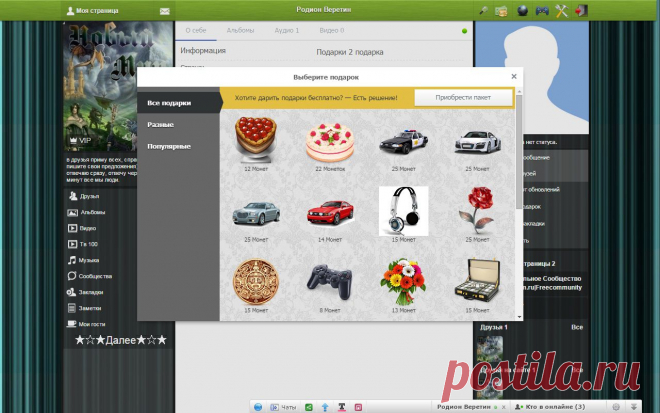Close the gift selection dialog
The width and height of the screenshot is (660, 413).
514,76
